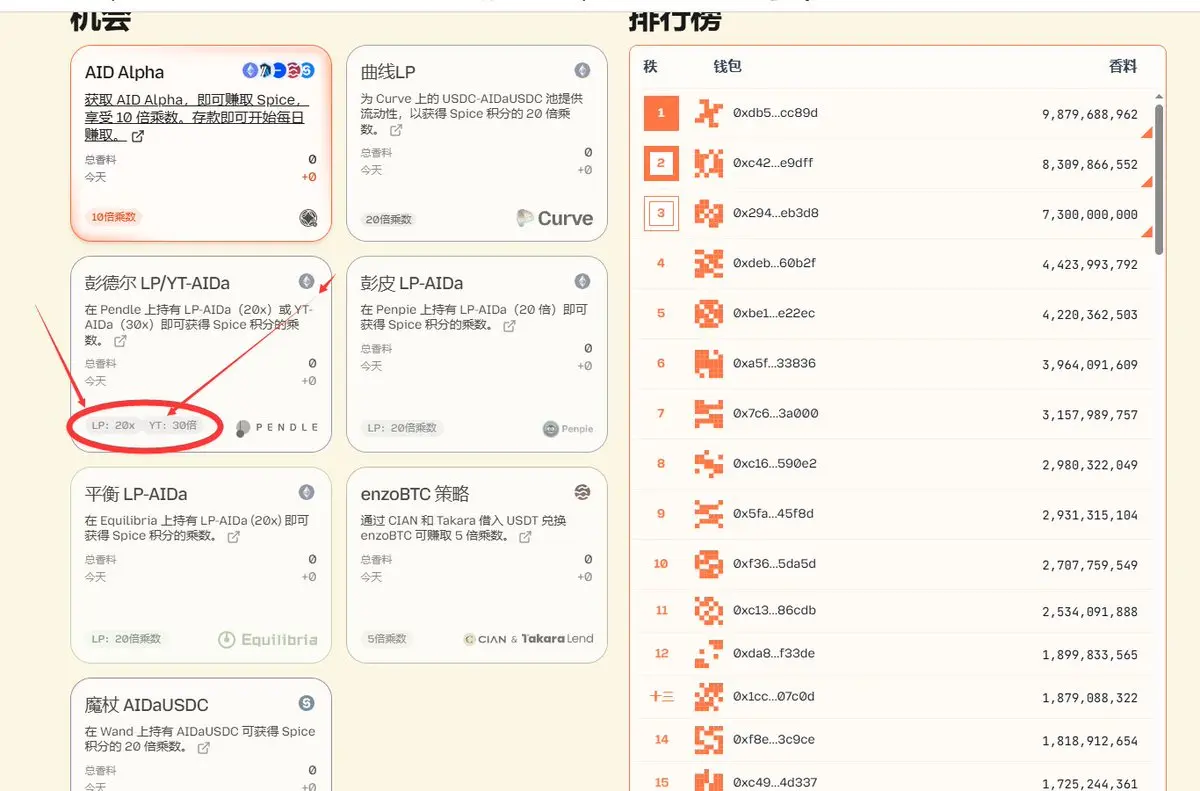Select wallet address 0x1cc...07c0d
Image resolution: width=1200 pixels, height=791 pixels.
pyautogui.click(x=774, y=696)
